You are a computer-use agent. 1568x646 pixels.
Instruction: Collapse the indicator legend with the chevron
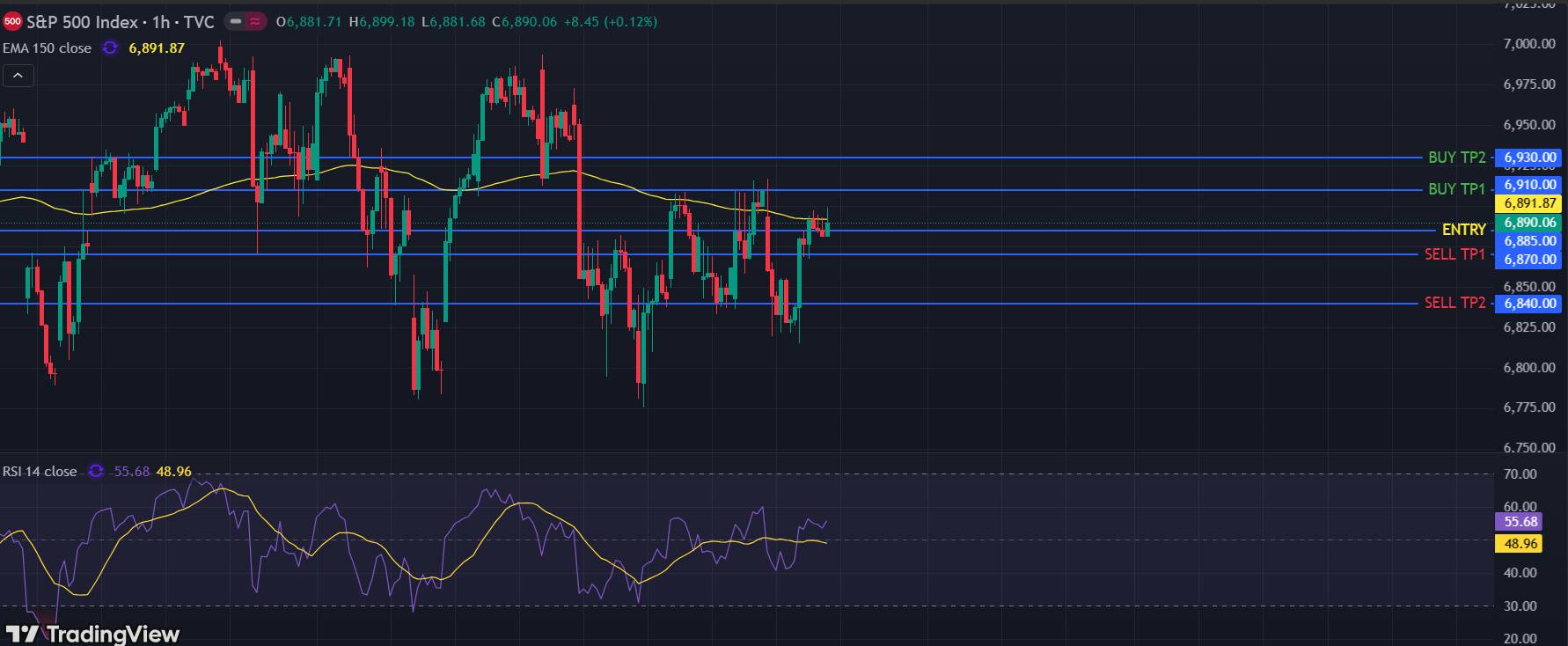(18, 76)
